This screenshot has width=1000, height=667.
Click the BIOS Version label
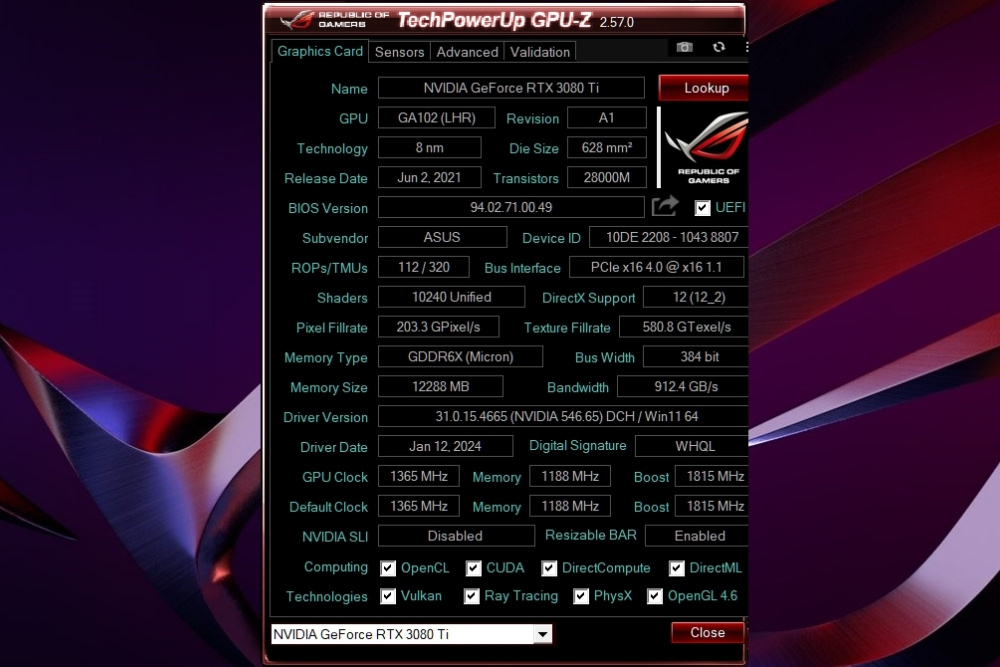(328, 209)
